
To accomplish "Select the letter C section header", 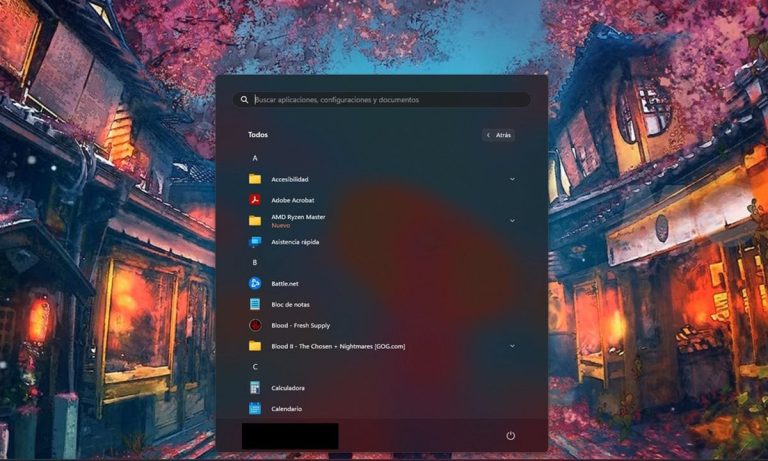I will tap(255, 367).
